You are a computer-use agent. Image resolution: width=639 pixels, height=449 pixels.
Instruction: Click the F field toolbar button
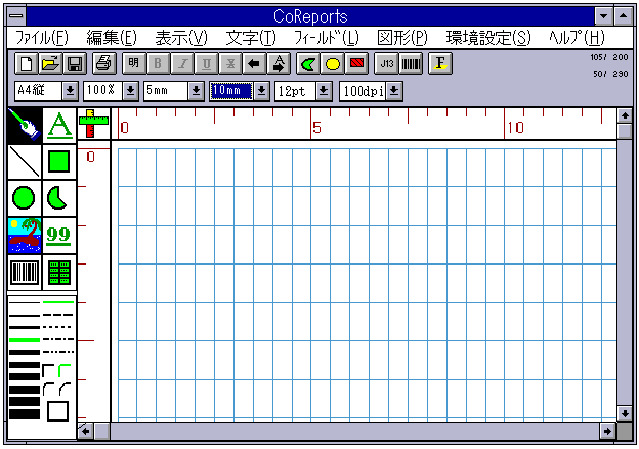[440, 64]
